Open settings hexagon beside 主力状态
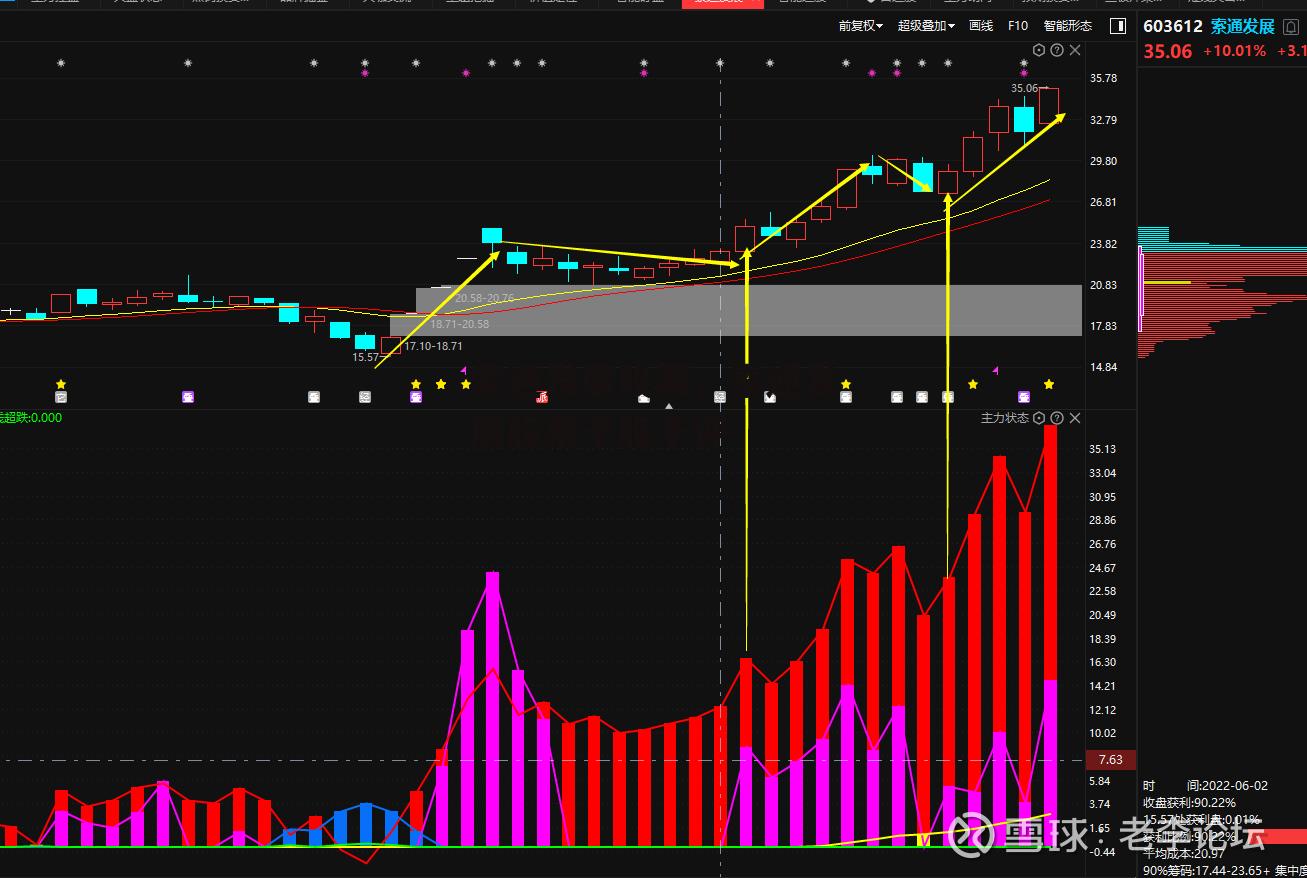The width and height of the screenshot is (1307, 878). point(1039,418)
